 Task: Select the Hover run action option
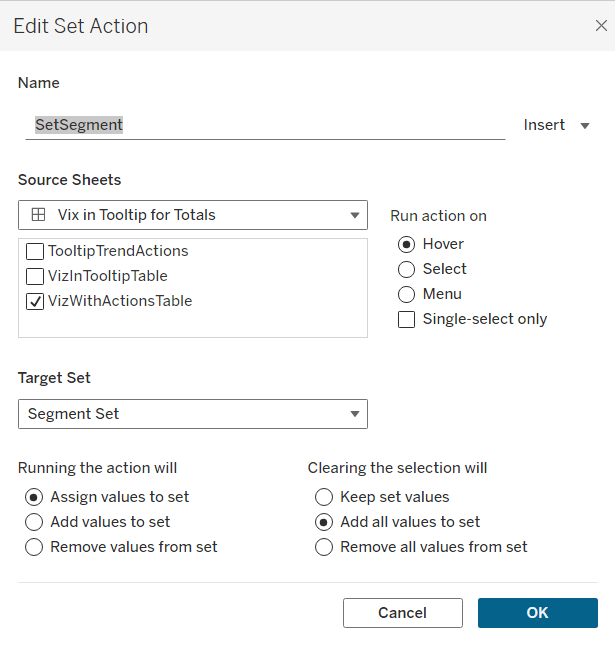click(407, 244)
